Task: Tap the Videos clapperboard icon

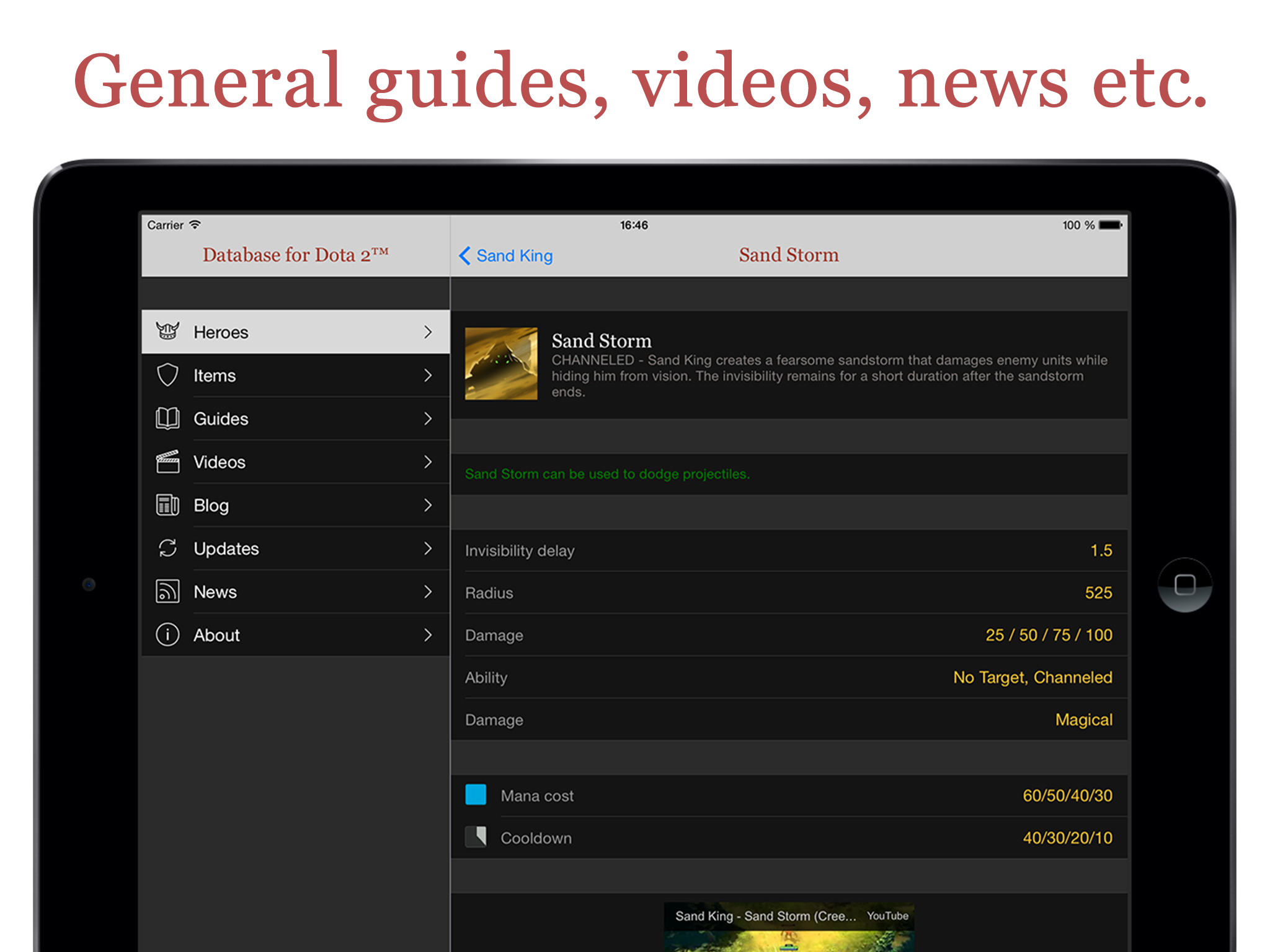Action: tap(167, 462)
